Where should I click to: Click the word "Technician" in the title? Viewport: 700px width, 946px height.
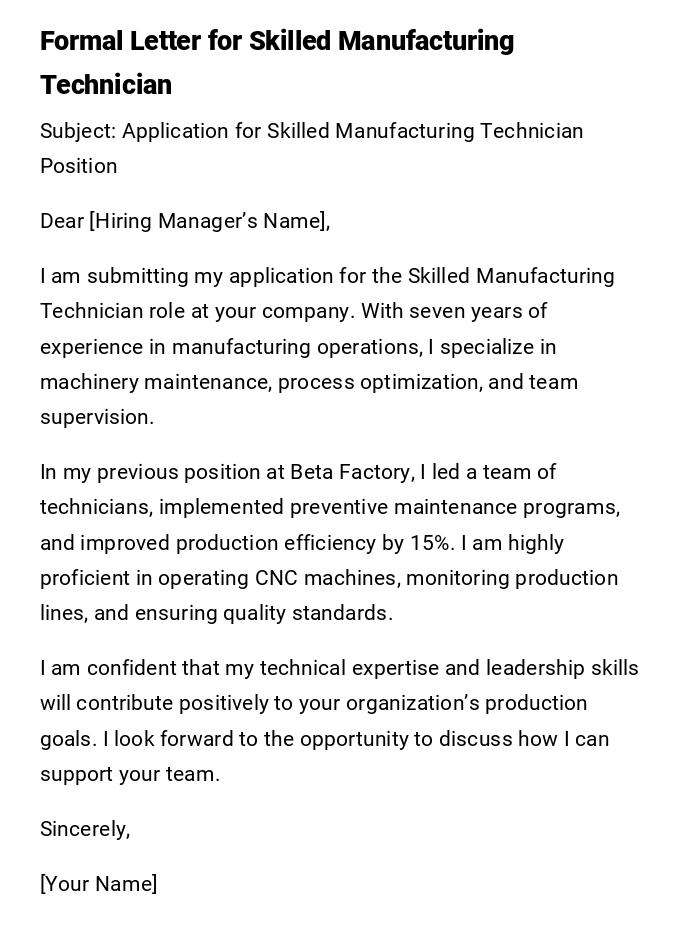tap(106, 85)
